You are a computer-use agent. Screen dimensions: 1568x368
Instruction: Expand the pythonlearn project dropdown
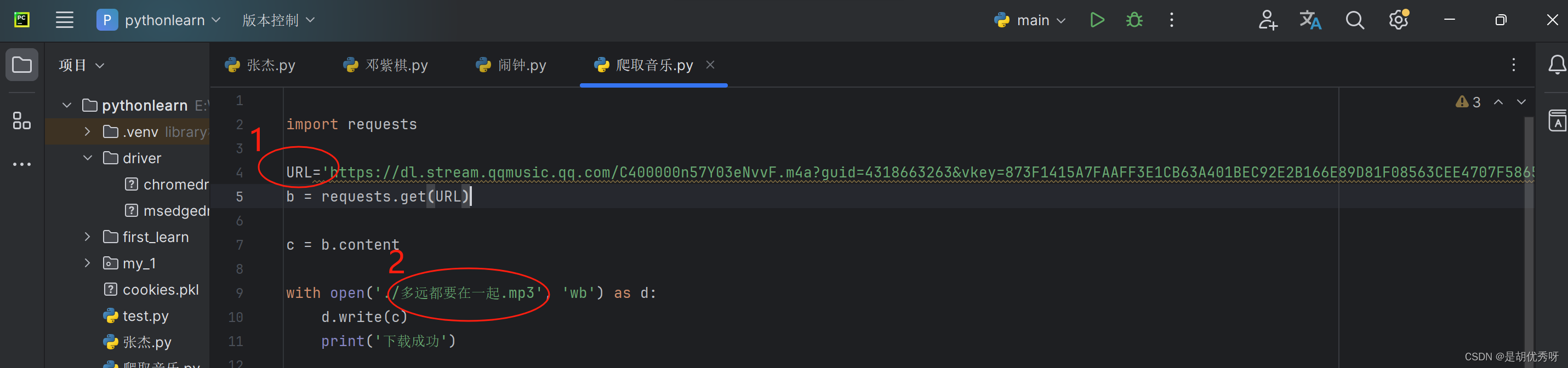point(158,20)
